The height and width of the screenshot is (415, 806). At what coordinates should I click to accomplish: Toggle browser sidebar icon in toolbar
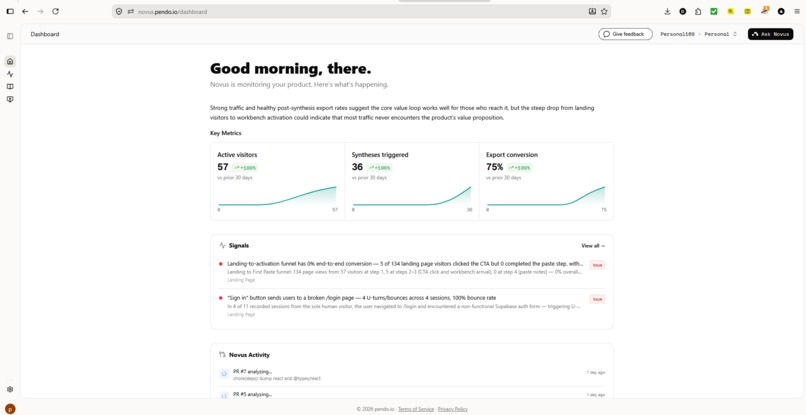pyautogui.click(x=10, y=11)
